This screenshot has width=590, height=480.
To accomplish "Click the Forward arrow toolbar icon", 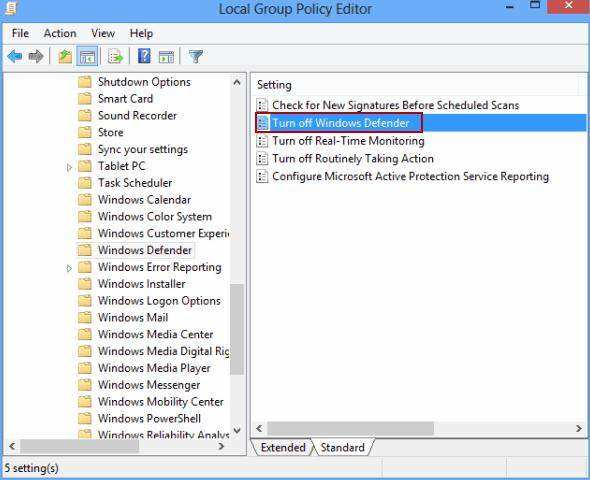I will [36, 57].
